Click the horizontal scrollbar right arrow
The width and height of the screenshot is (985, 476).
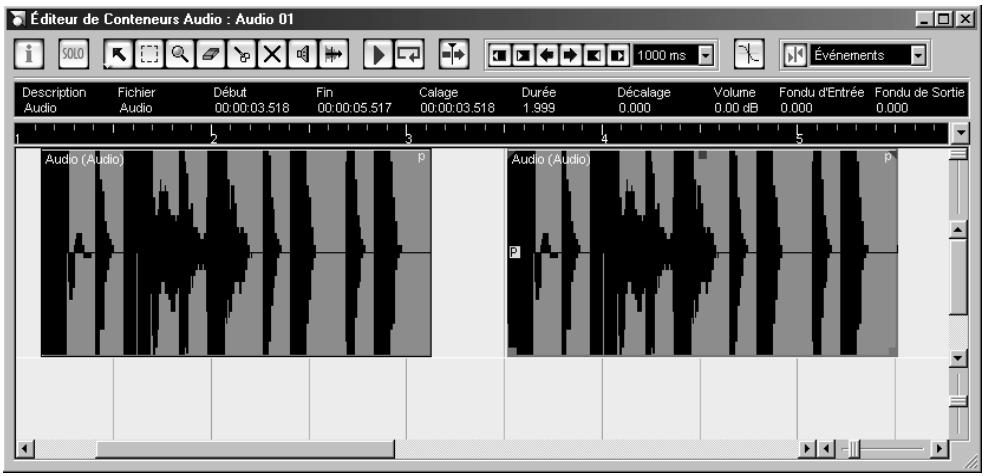pos(807,449)
